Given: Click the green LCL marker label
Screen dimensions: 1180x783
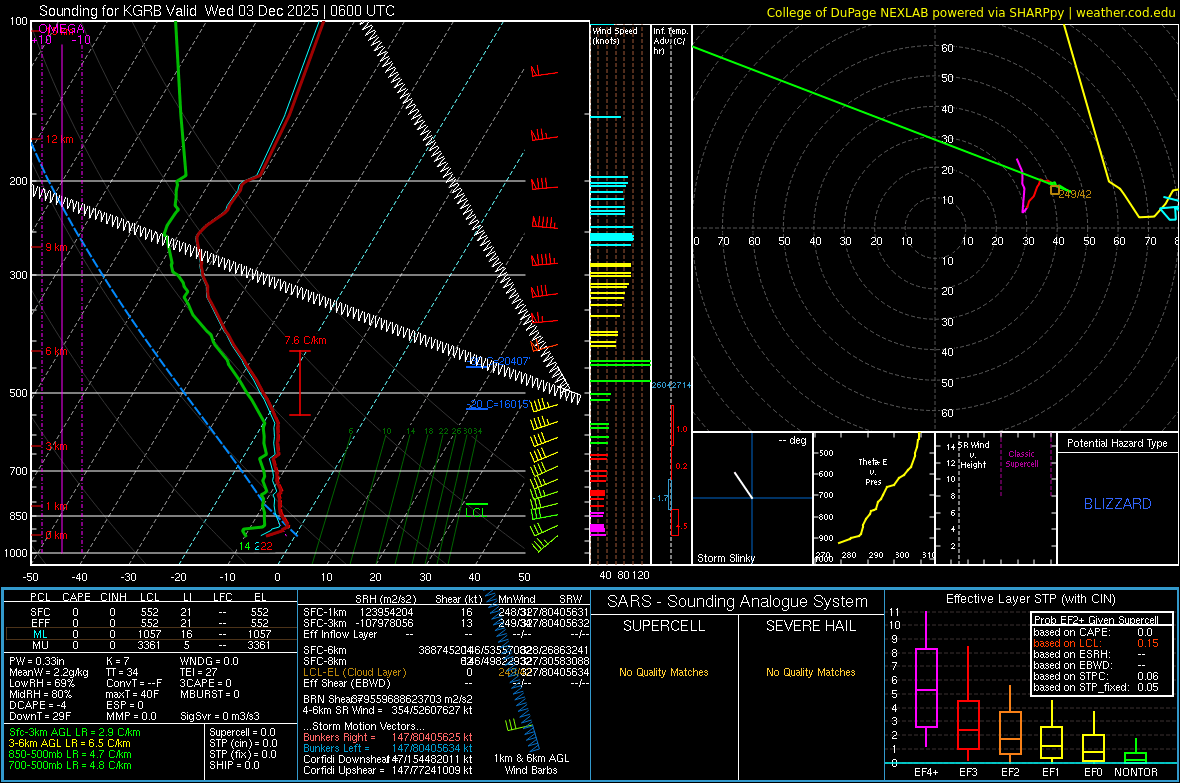Looking at the screenshot, I should 475,512.
